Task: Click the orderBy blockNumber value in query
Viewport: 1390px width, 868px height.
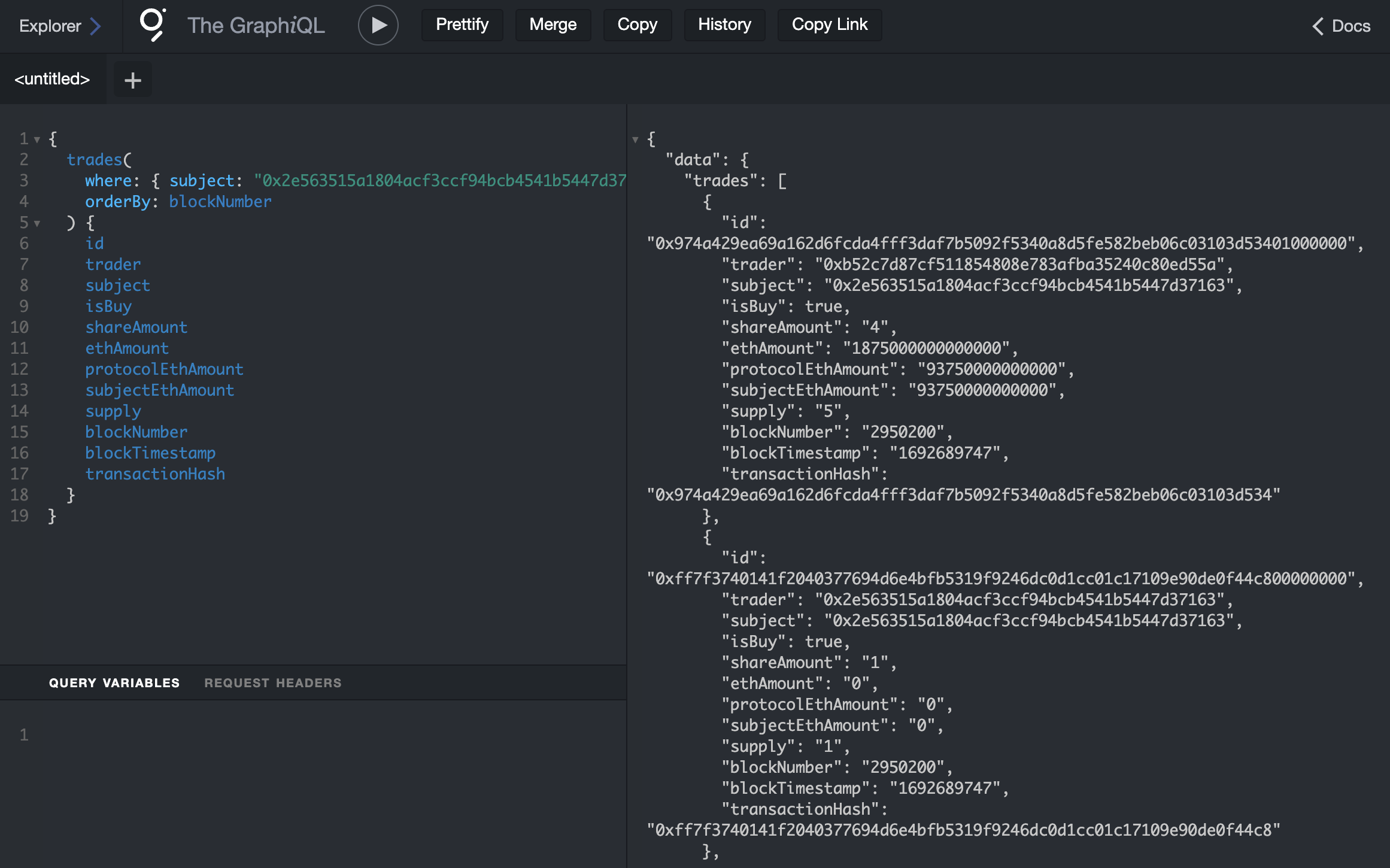Action: pos(220,202)
